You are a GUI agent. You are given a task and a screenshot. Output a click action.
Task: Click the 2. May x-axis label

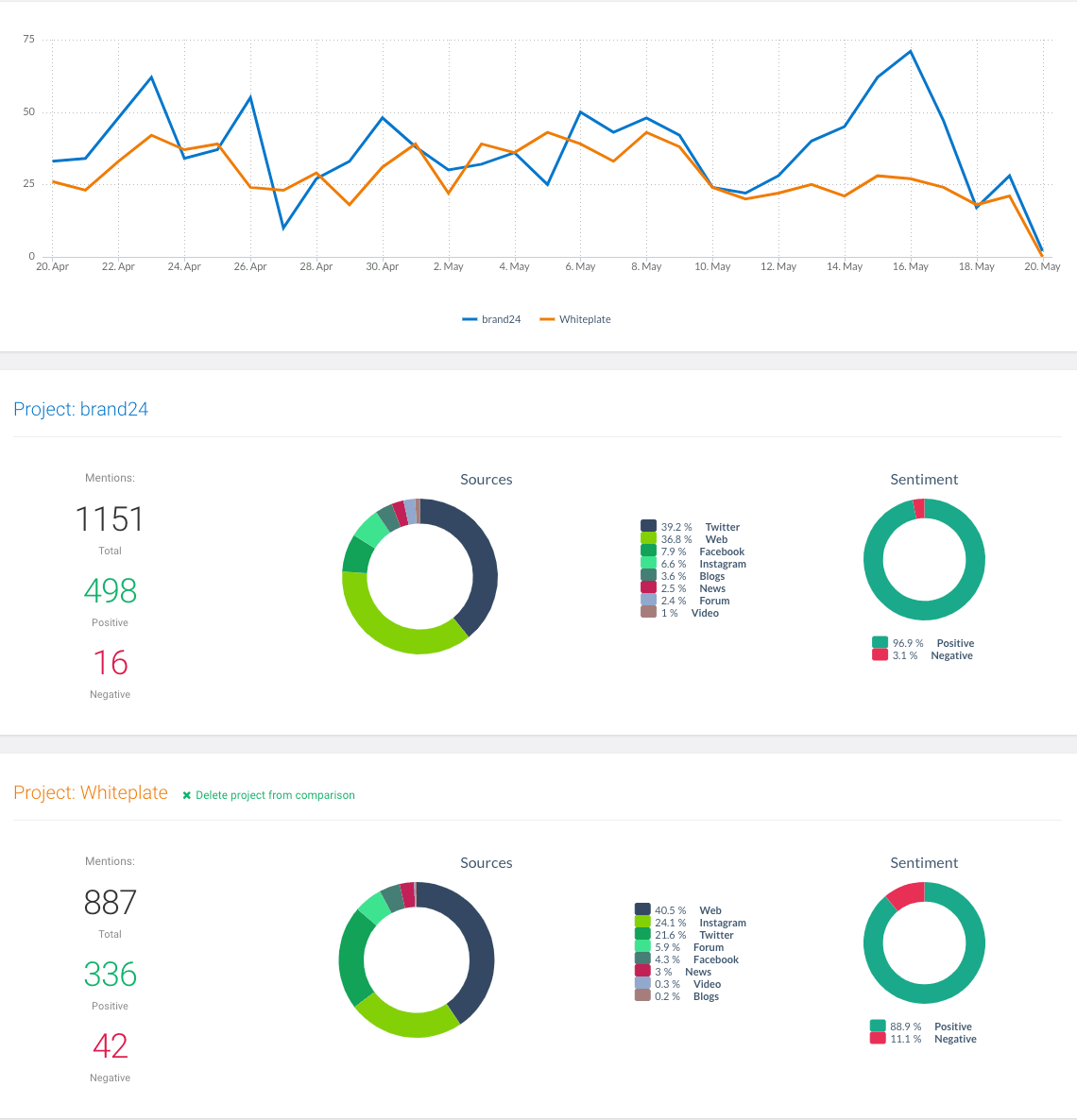tap(448, 266)
